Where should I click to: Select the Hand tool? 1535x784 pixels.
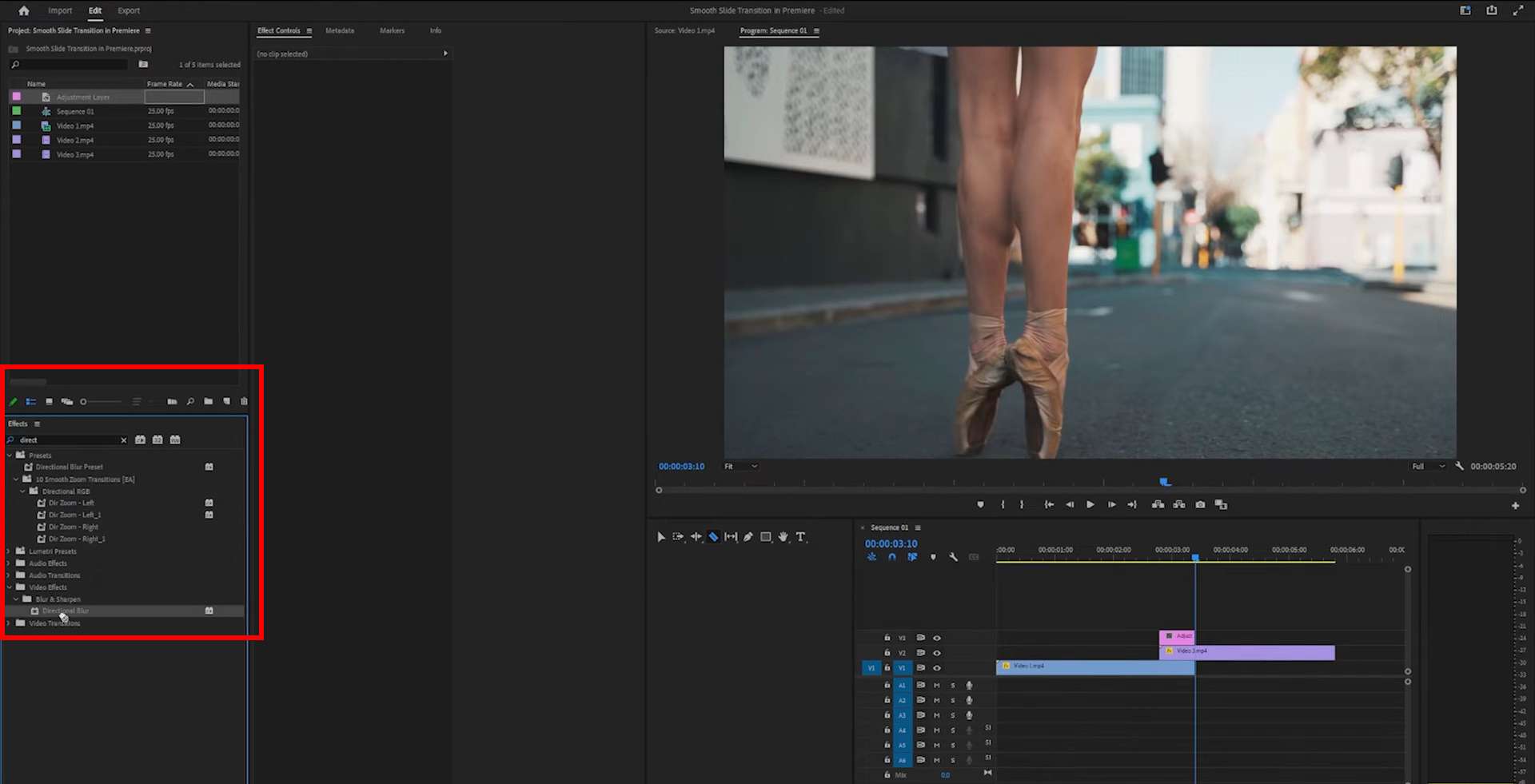[783, 537]
